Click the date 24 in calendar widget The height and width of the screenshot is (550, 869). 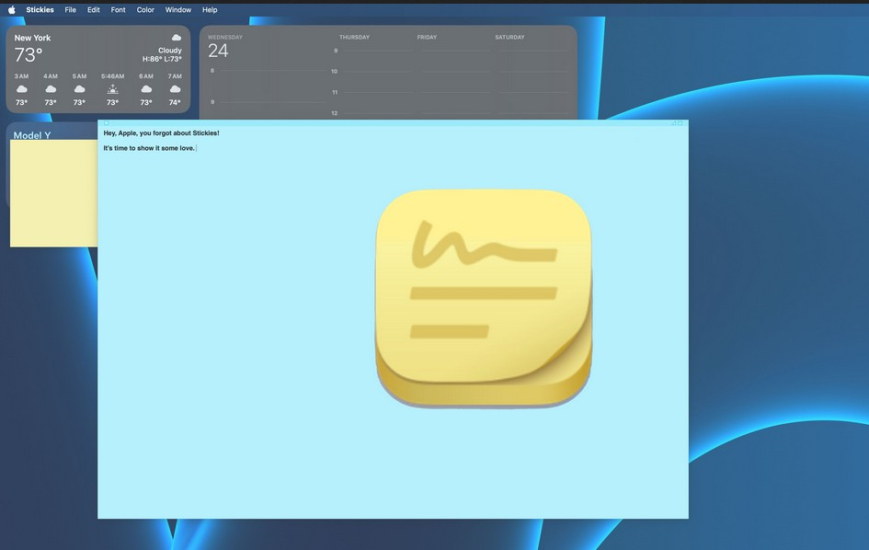[x=218, y=51]
